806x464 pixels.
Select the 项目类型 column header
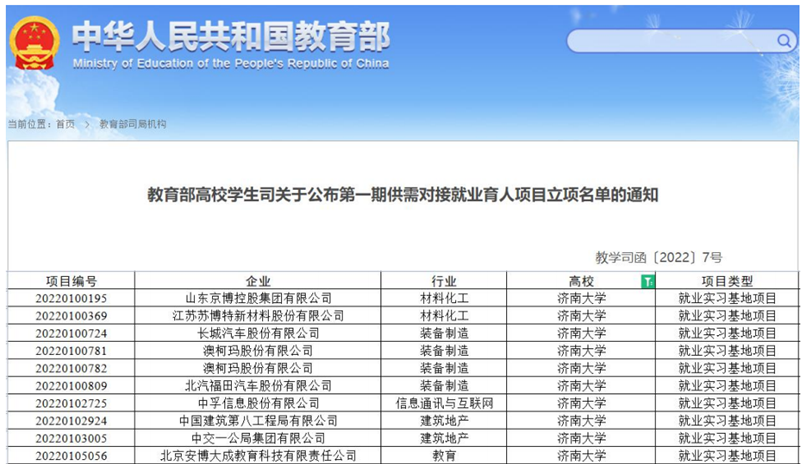[x=727, y=282]
